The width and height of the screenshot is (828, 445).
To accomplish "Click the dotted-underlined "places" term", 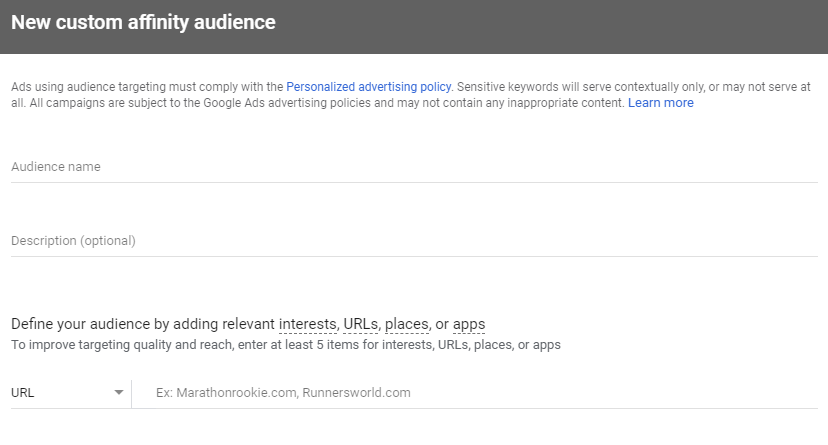I will pyautogui.click(x=407, y=325).
